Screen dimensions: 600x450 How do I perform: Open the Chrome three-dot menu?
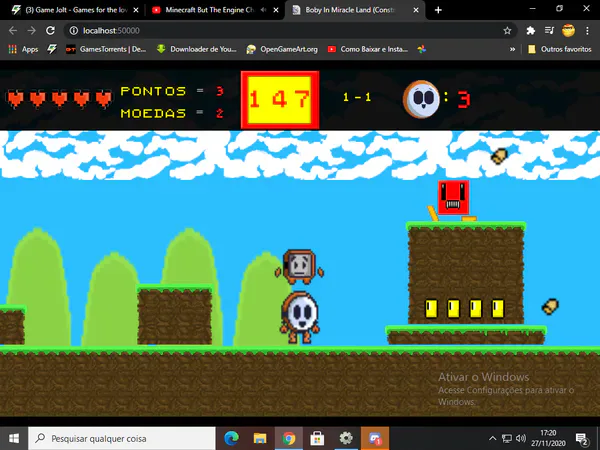point(587,31)
